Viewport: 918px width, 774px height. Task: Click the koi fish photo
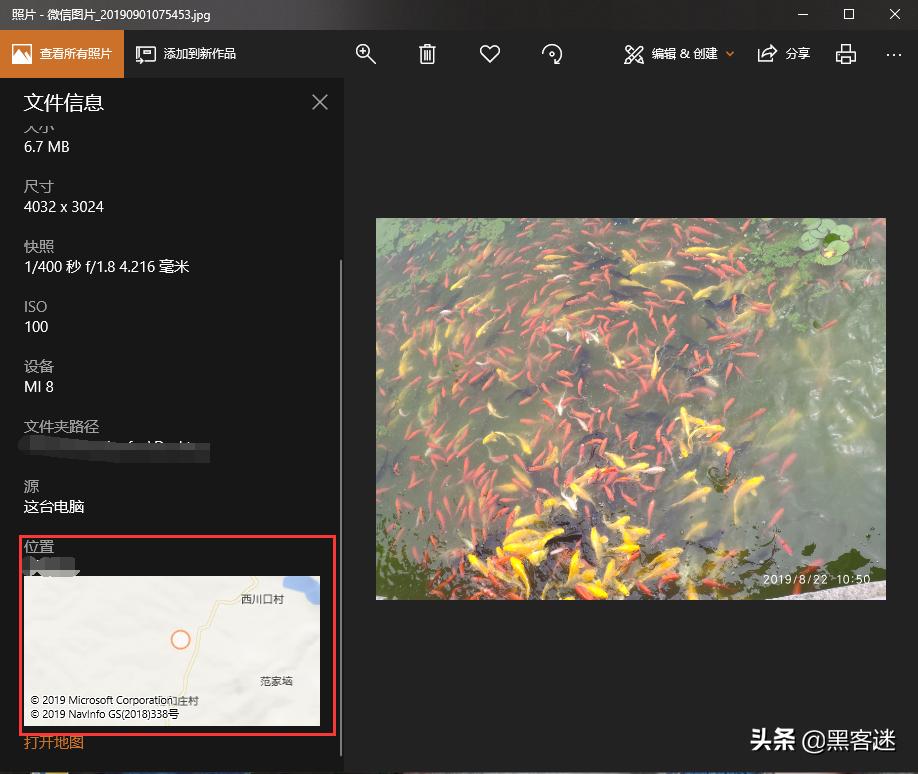pyautogui.click(x=630, y=409)
